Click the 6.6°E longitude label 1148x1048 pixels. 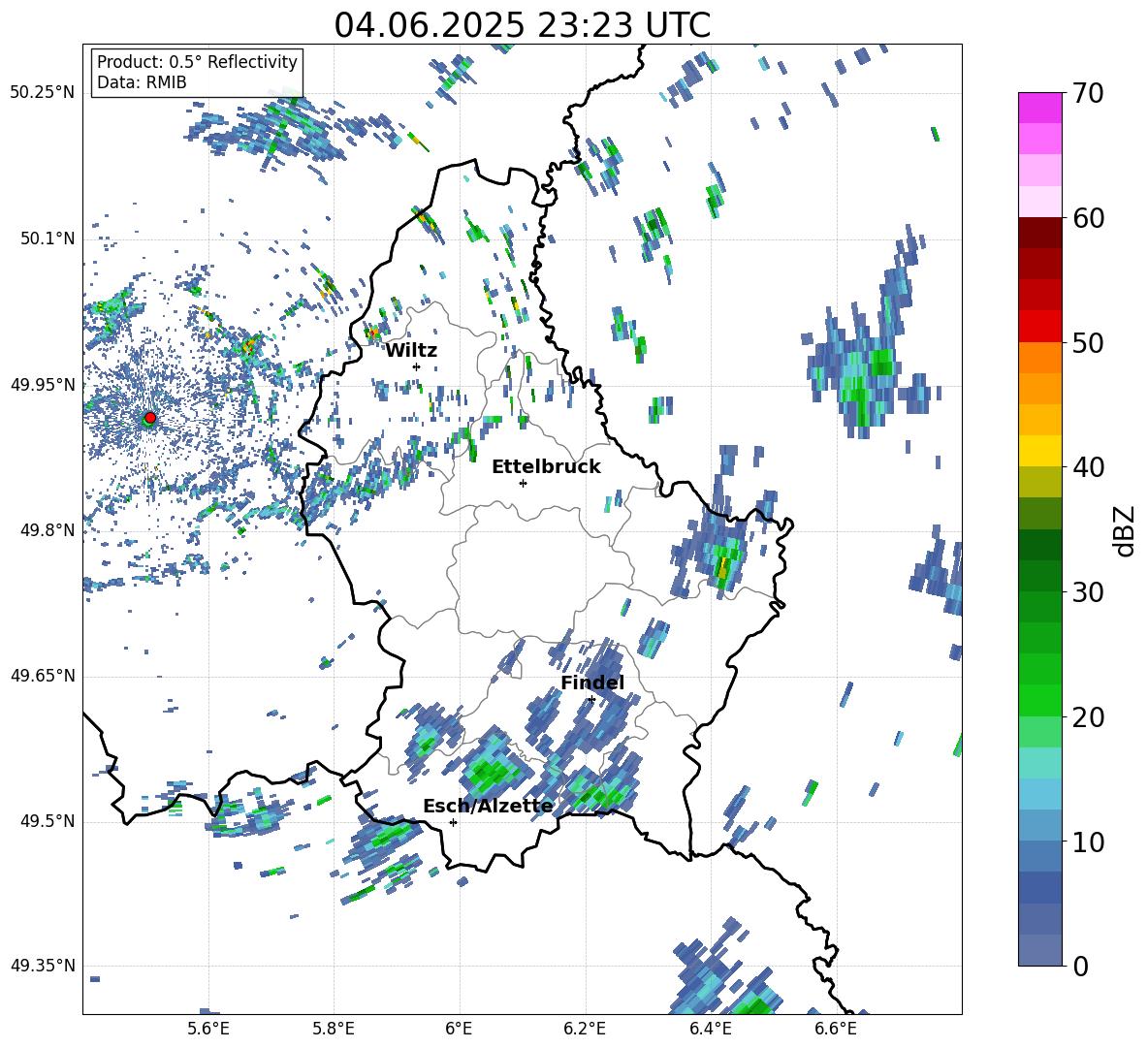coord(836,1029)
